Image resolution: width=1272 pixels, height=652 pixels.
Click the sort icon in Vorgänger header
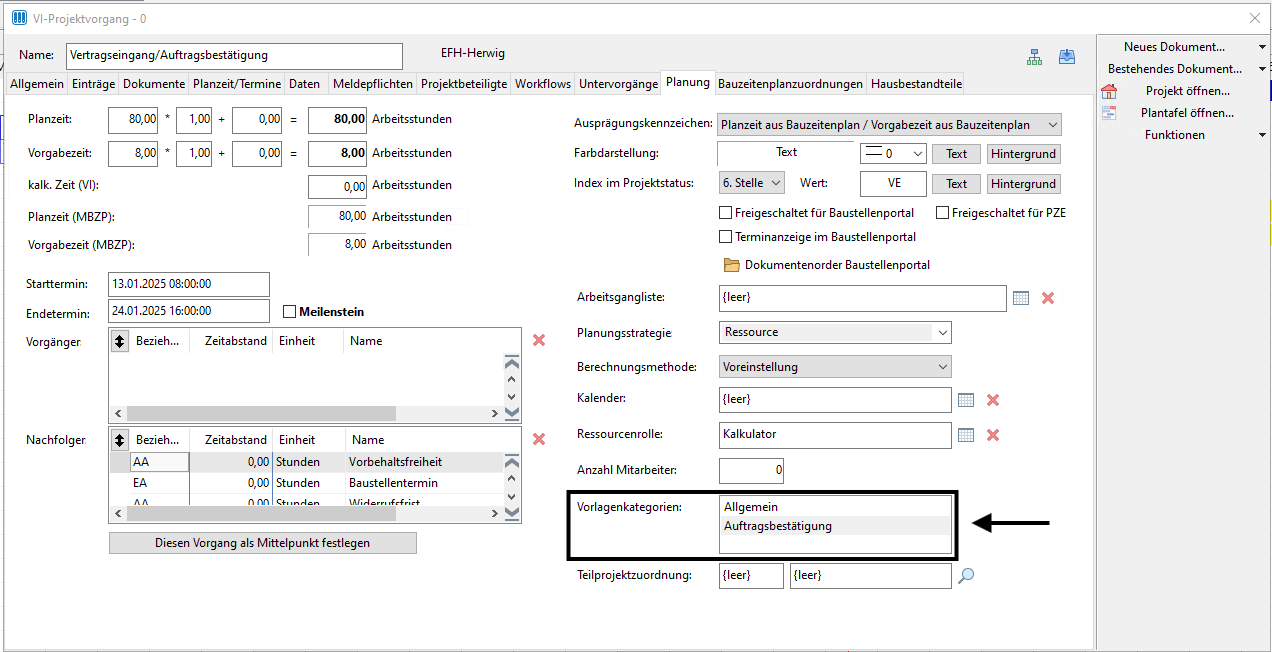pos(120,341)
